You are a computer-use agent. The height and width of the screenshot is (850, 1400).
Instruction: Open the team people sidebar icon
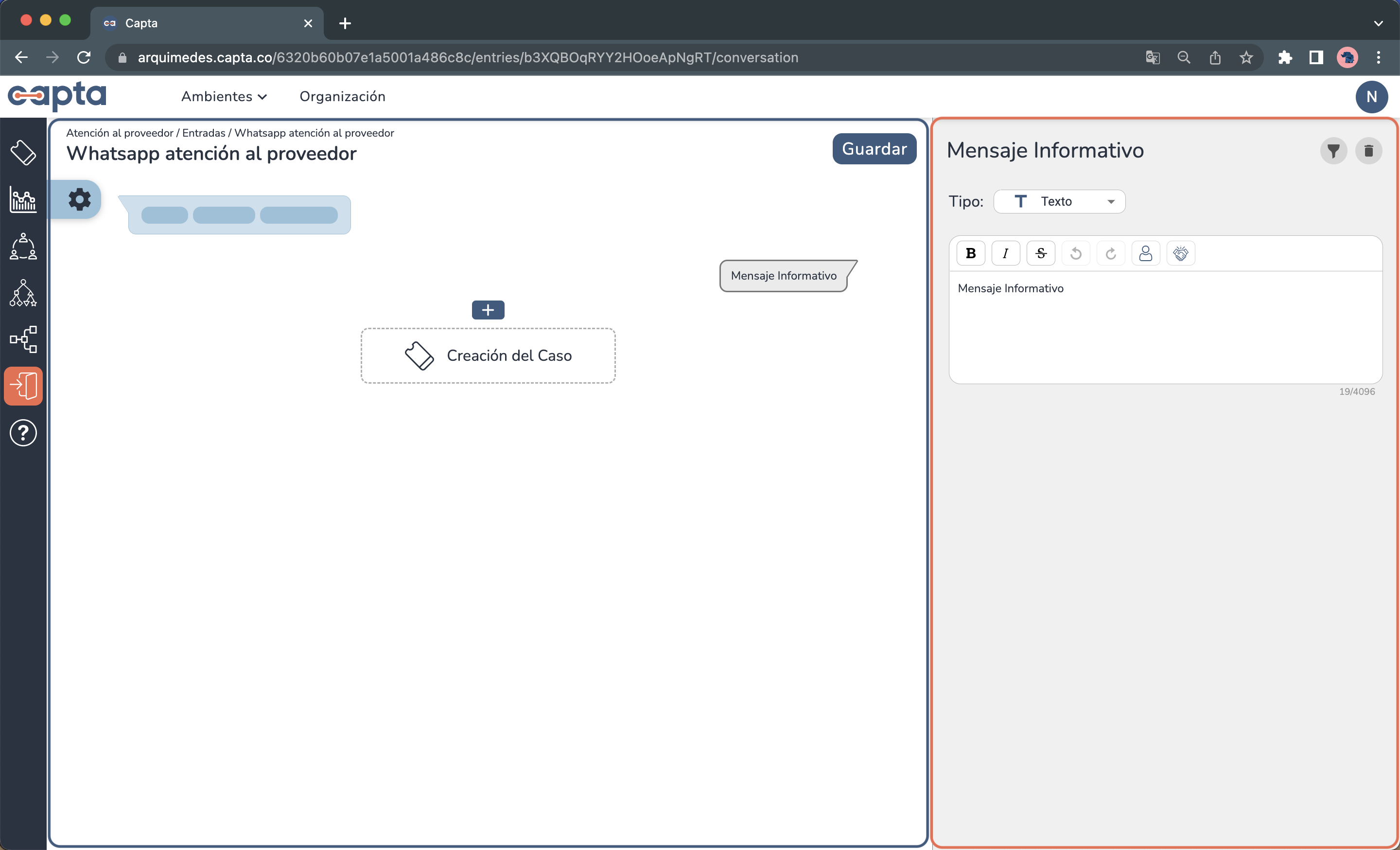[x=23, y=246]
